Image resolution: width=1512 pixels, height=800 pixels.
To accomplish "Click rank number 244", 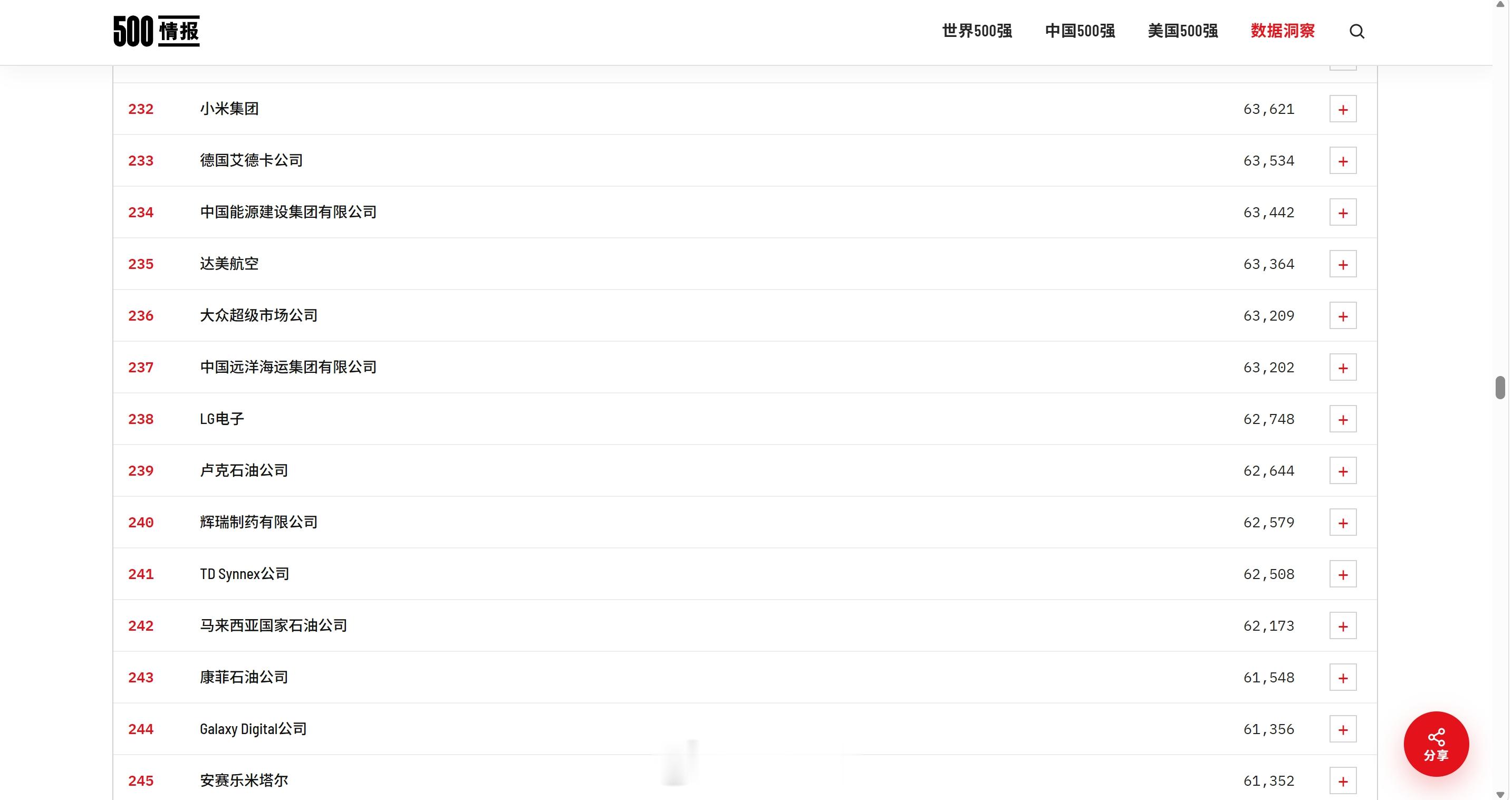I will click(x=141, y=729).
